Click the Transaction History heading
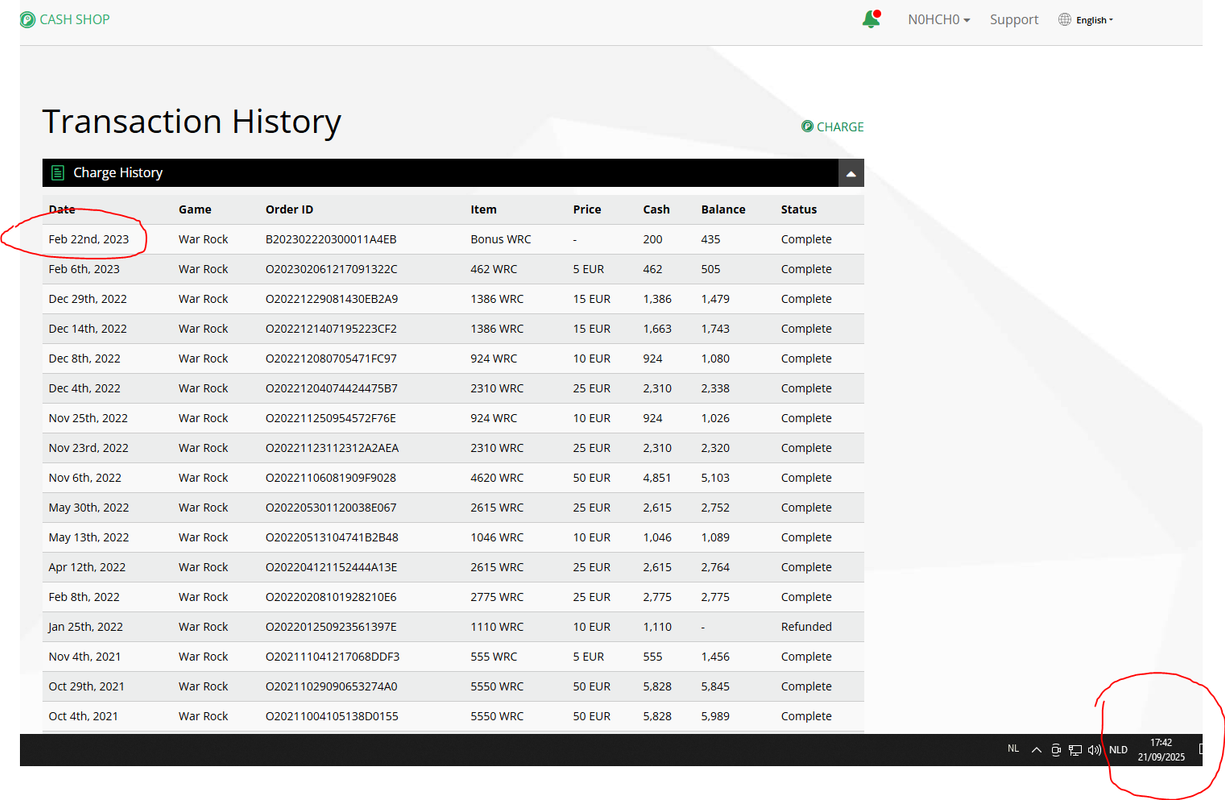The image size is (1225, 800). 192,121
